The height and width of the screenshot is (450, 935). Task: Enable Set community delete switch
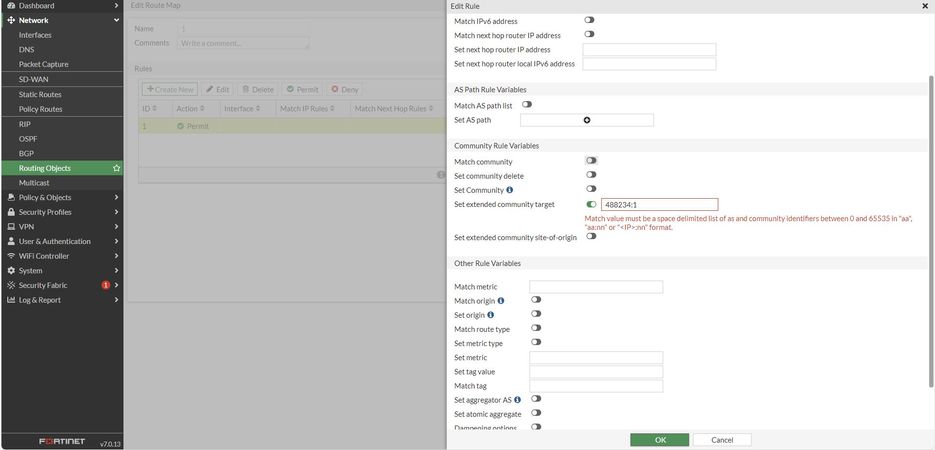[x=591, y=175]
